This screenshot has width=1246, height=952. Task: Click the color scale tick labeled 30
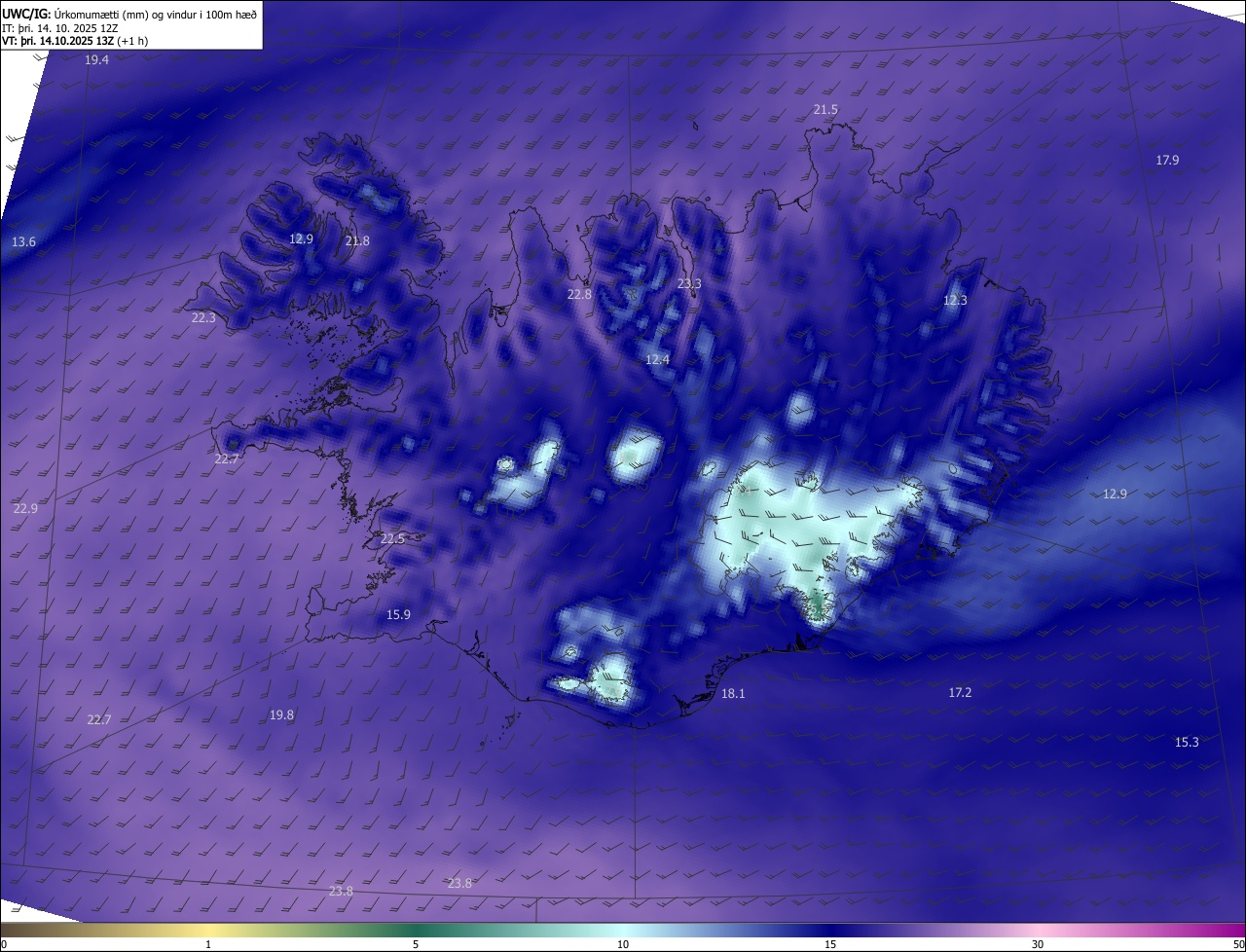pyautogui.click(x=1038, y=944)
